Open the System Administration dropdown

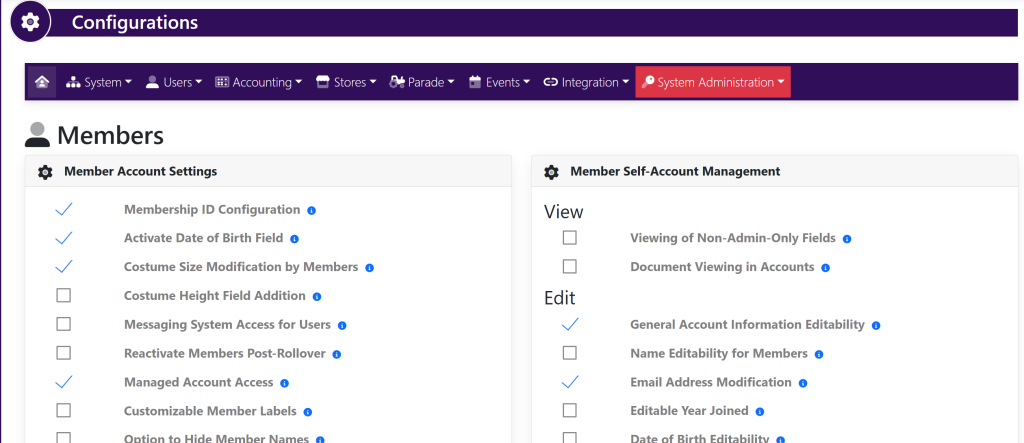tap(713, 83)
